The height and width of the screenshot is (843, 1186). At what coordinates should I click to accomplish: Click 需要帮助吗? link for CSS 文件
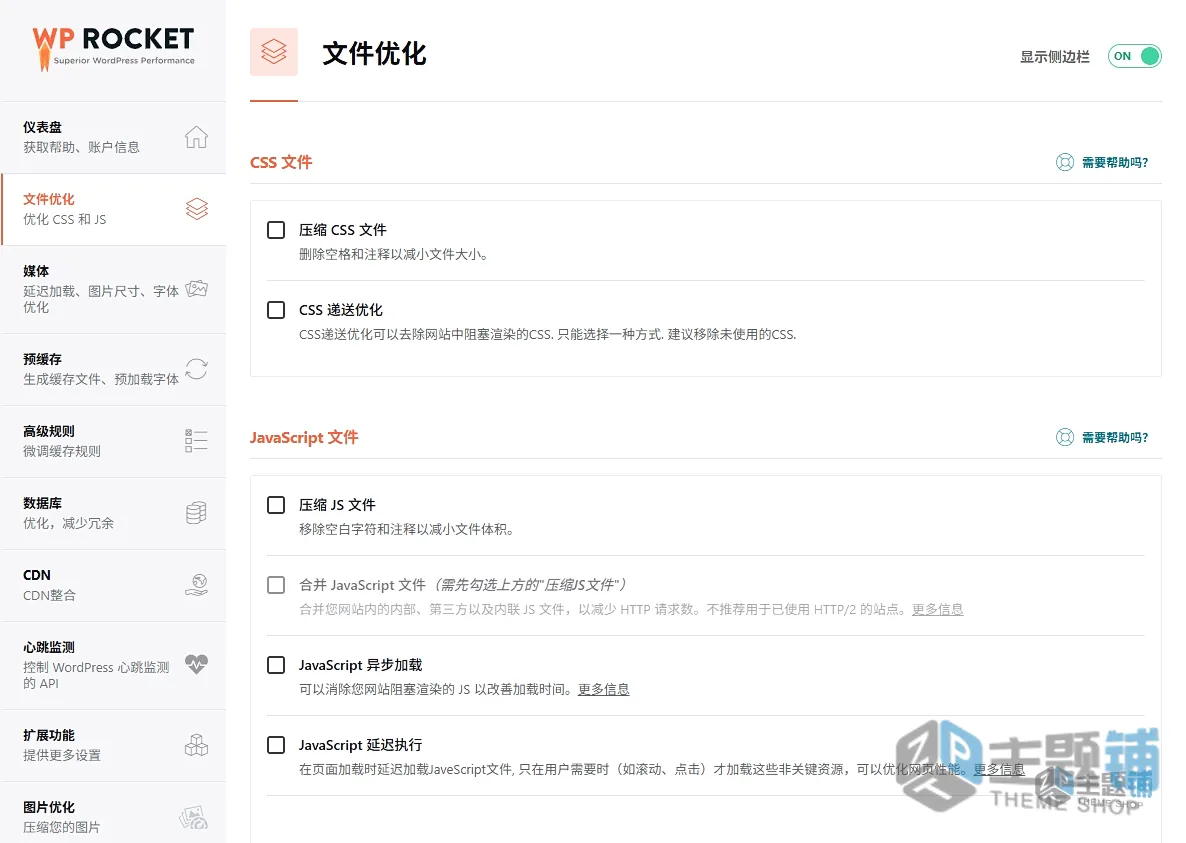point(1115,163)
